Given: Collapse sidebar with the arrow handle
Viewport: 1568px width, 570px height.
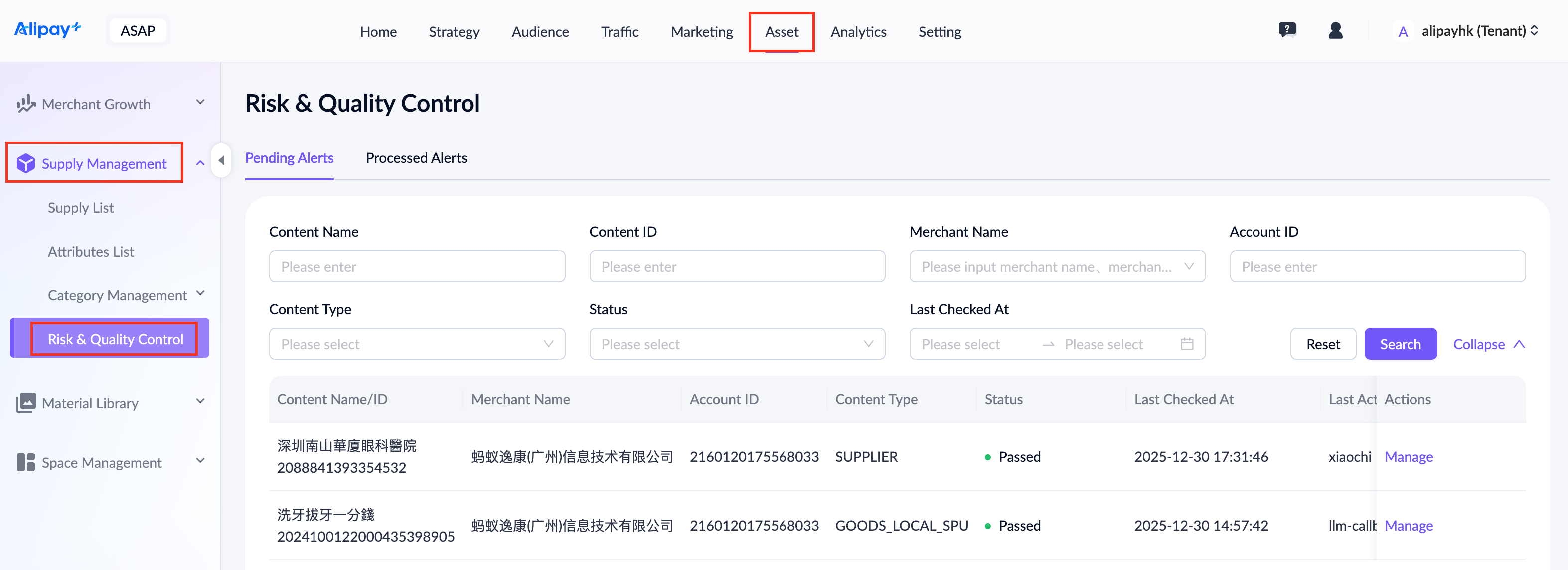Looking at the screenshot, I should pos(222,160).
